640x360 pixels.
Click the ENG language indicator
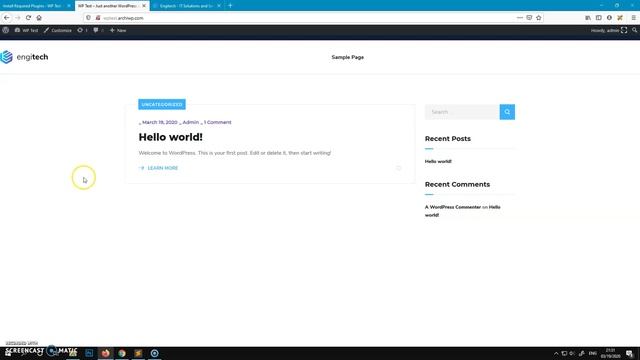point(593,353)
